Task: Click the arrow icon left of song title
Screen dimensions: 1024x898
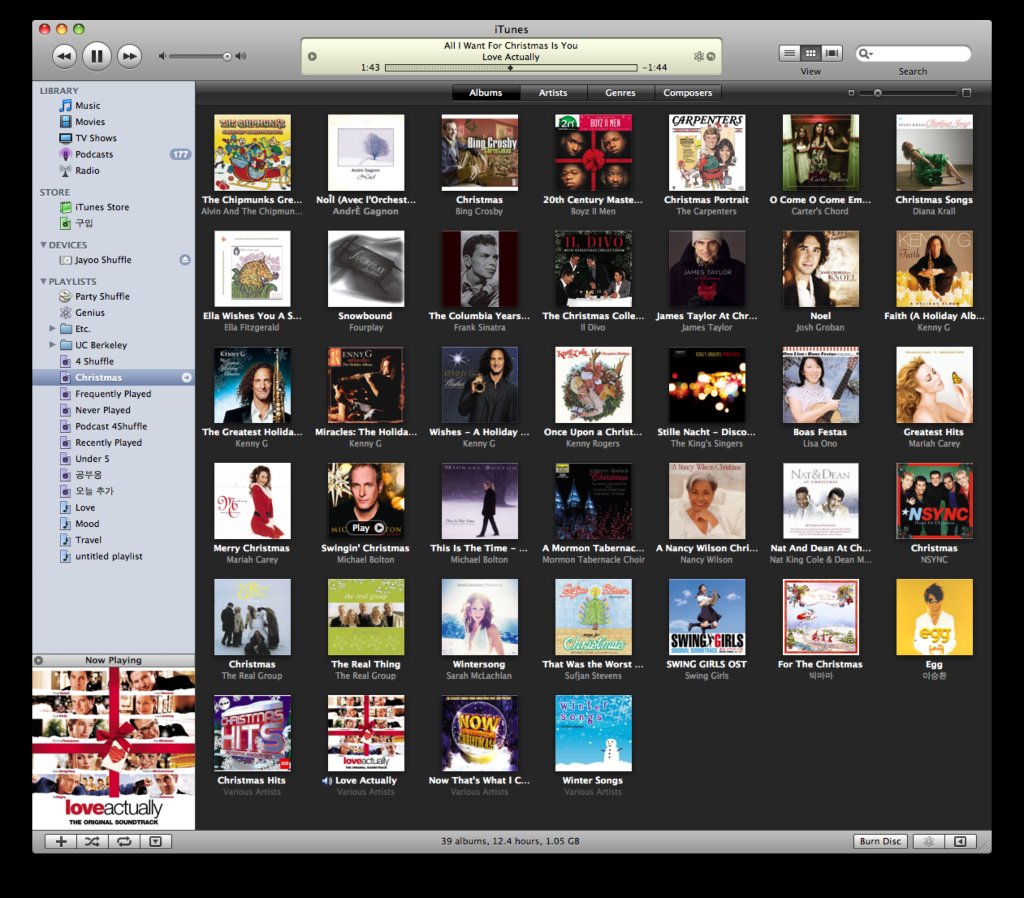Action: pyautogui.click(x=312, y=57)
